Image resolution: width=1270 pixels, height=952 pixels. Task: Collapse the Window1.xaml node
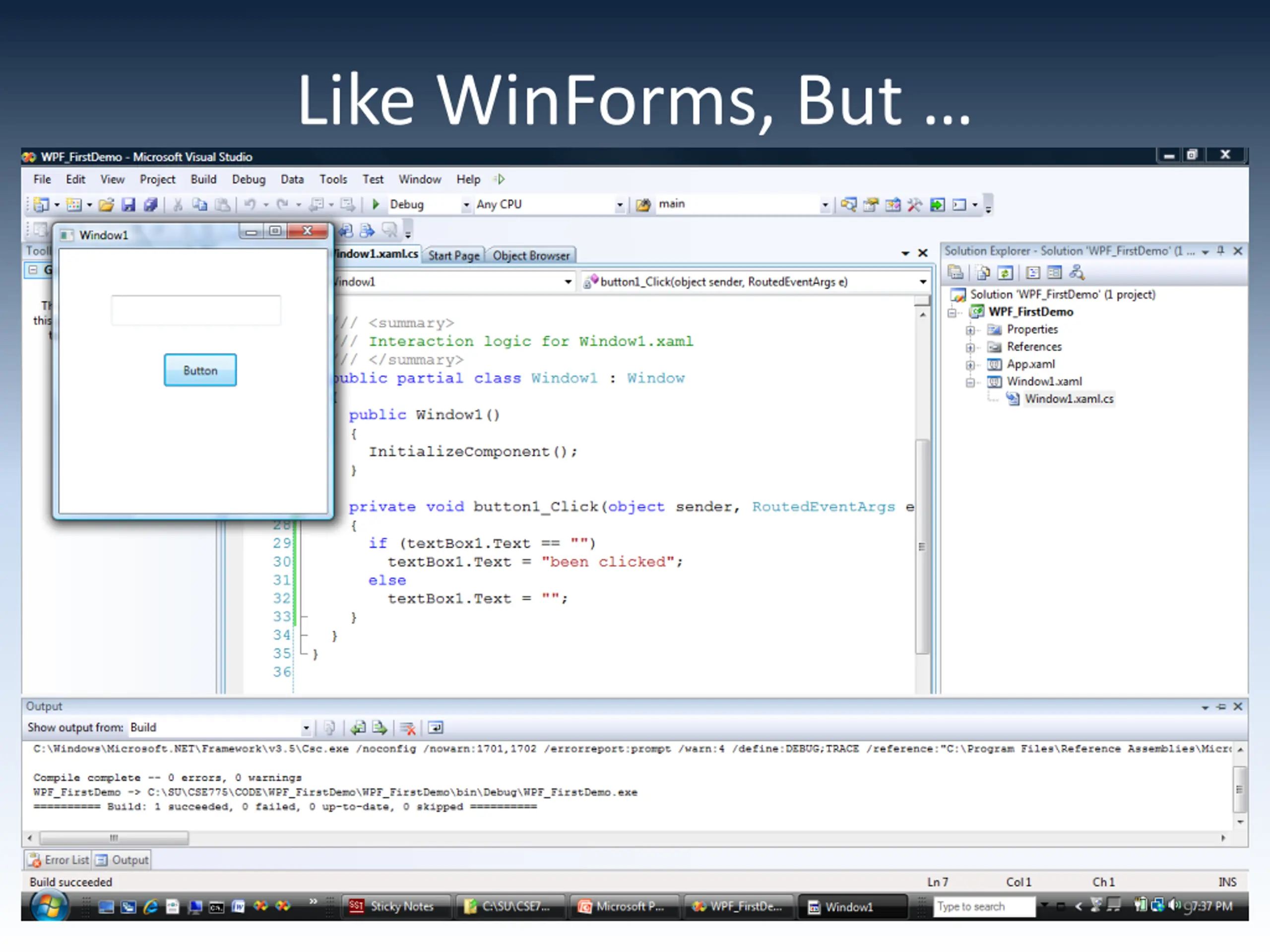[970, 382]
